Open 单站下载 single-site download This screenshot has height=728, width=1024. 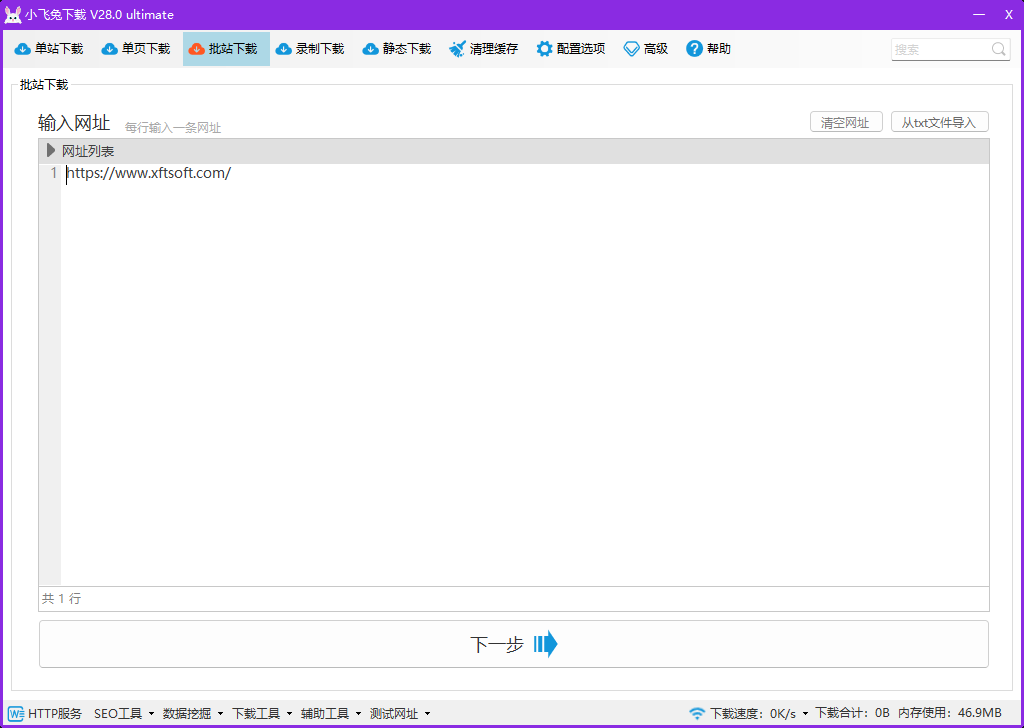49,49
